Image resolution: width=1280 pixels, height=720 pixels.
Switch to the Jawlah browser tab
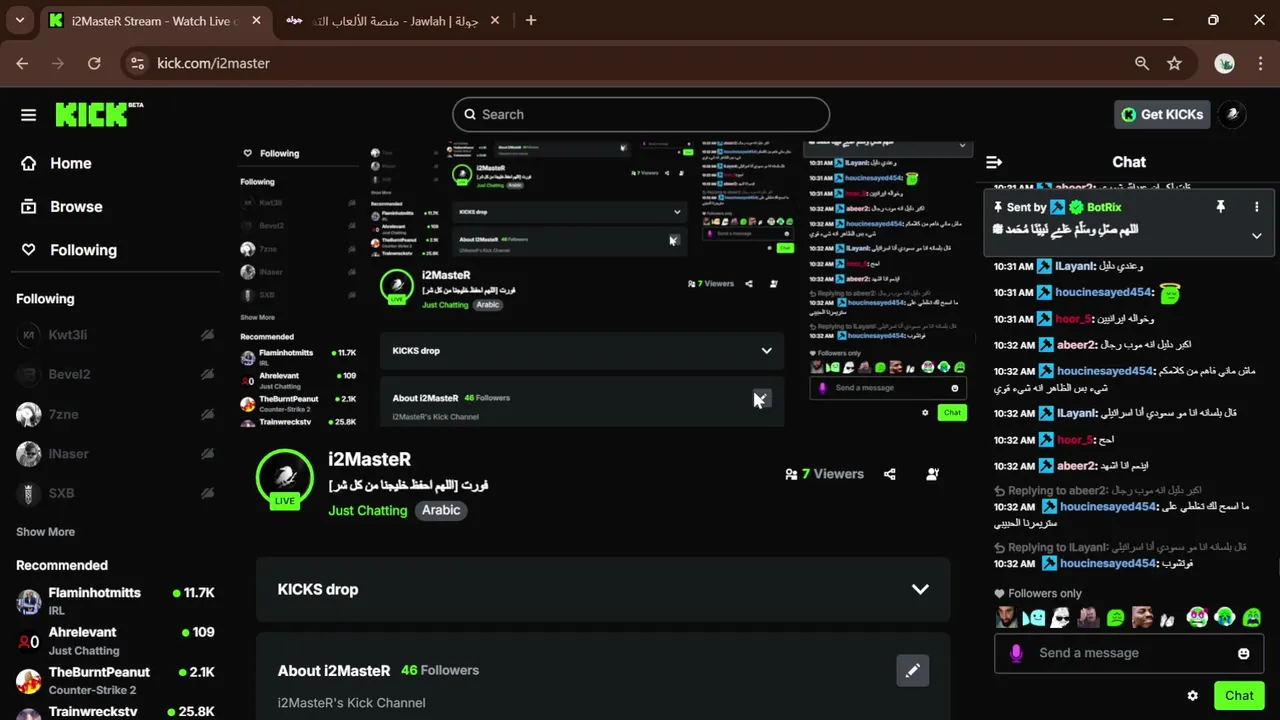pos(392,21)
